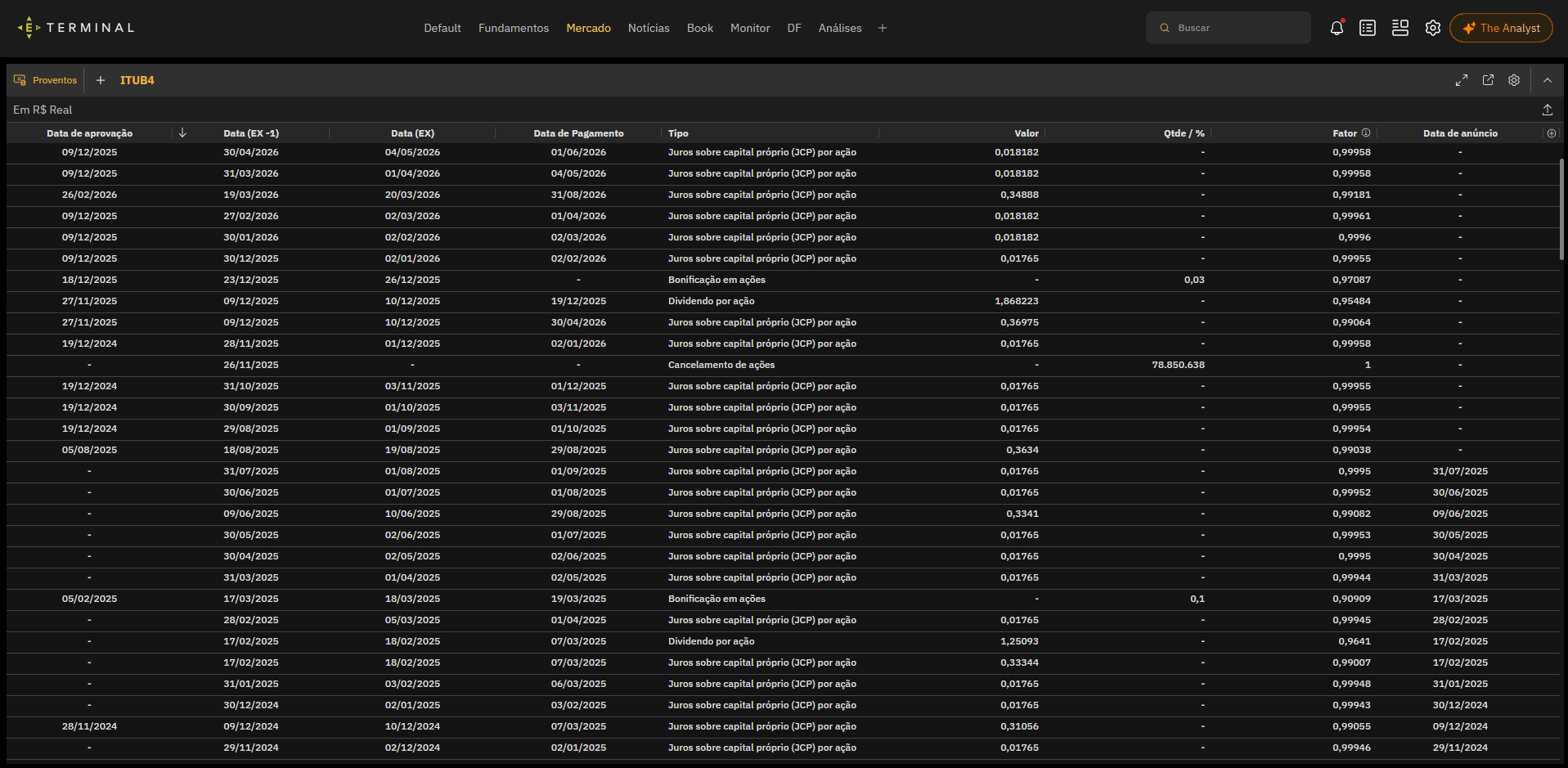Collapse the Proventos panel chevron
This screenshot has width=1568, height=768.
click(1548, 80)
